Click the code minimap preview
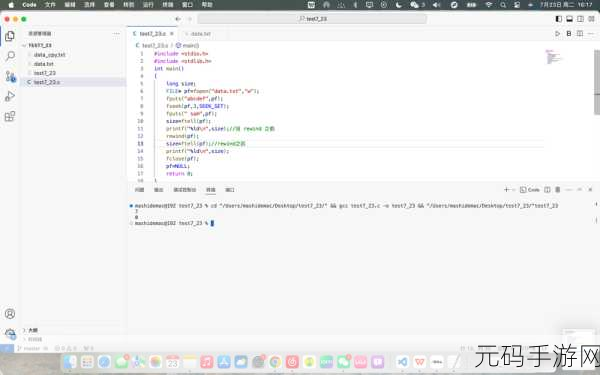600x375 pixels. [553, 57]
